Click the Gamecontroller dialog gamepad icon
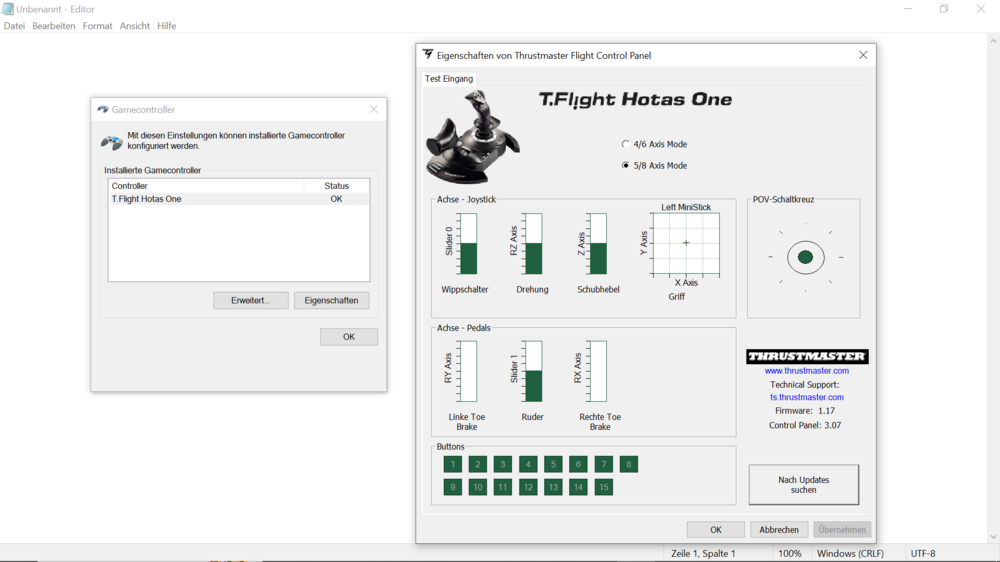Screen dimensions: 1000x562 click(112, 142)
